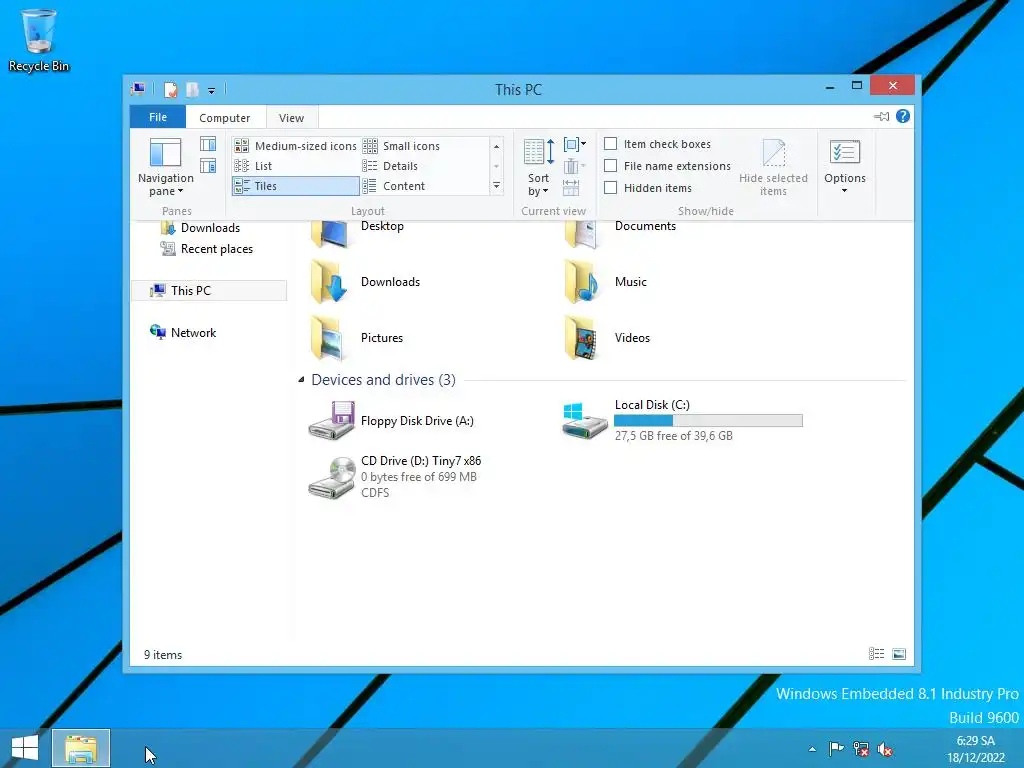Enable File name extensions checkbox
Screen dimensions: 1024x768
point(611,166)
